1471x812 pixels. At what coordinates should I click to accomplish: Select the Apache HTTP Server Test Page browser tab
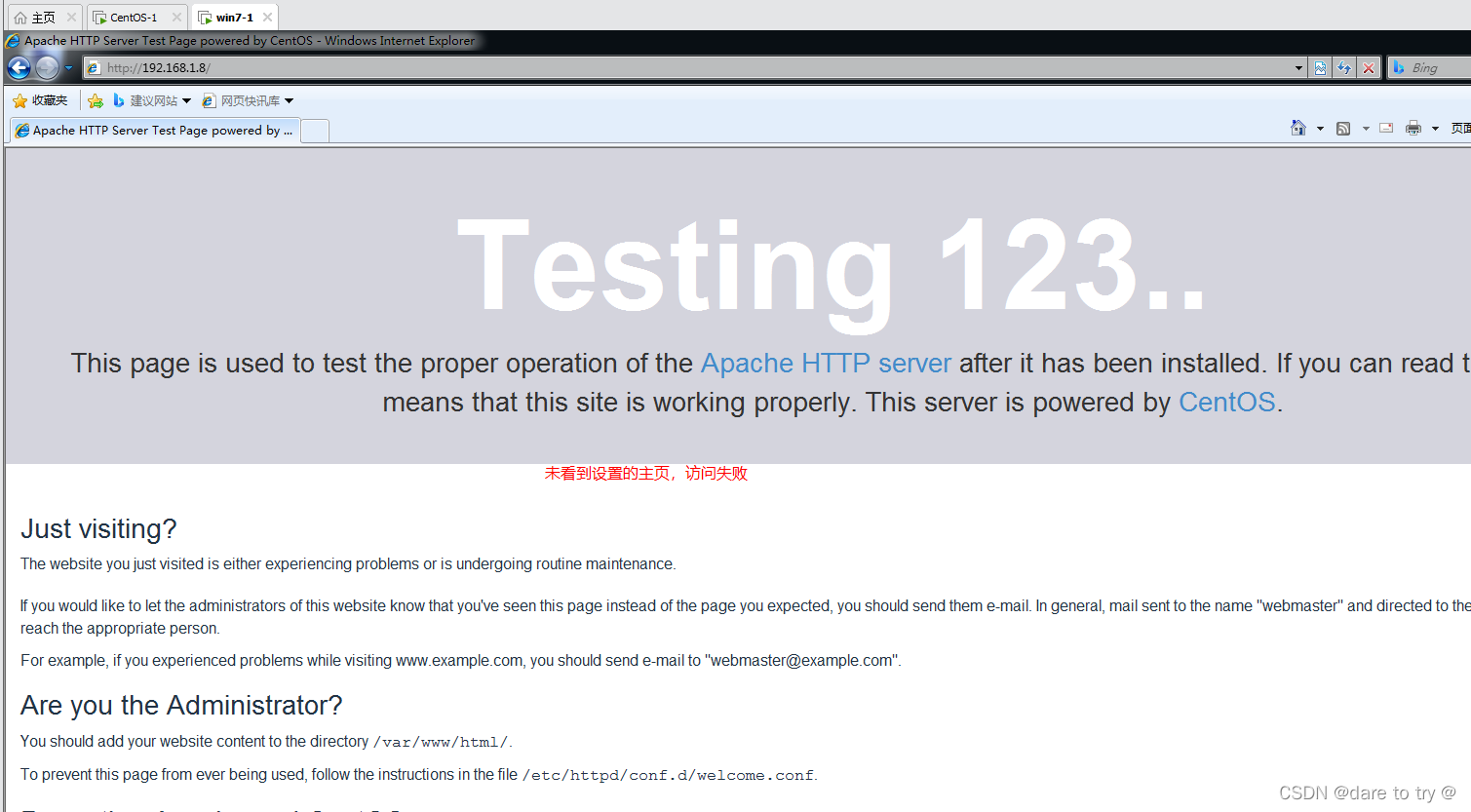coord(154,131)
